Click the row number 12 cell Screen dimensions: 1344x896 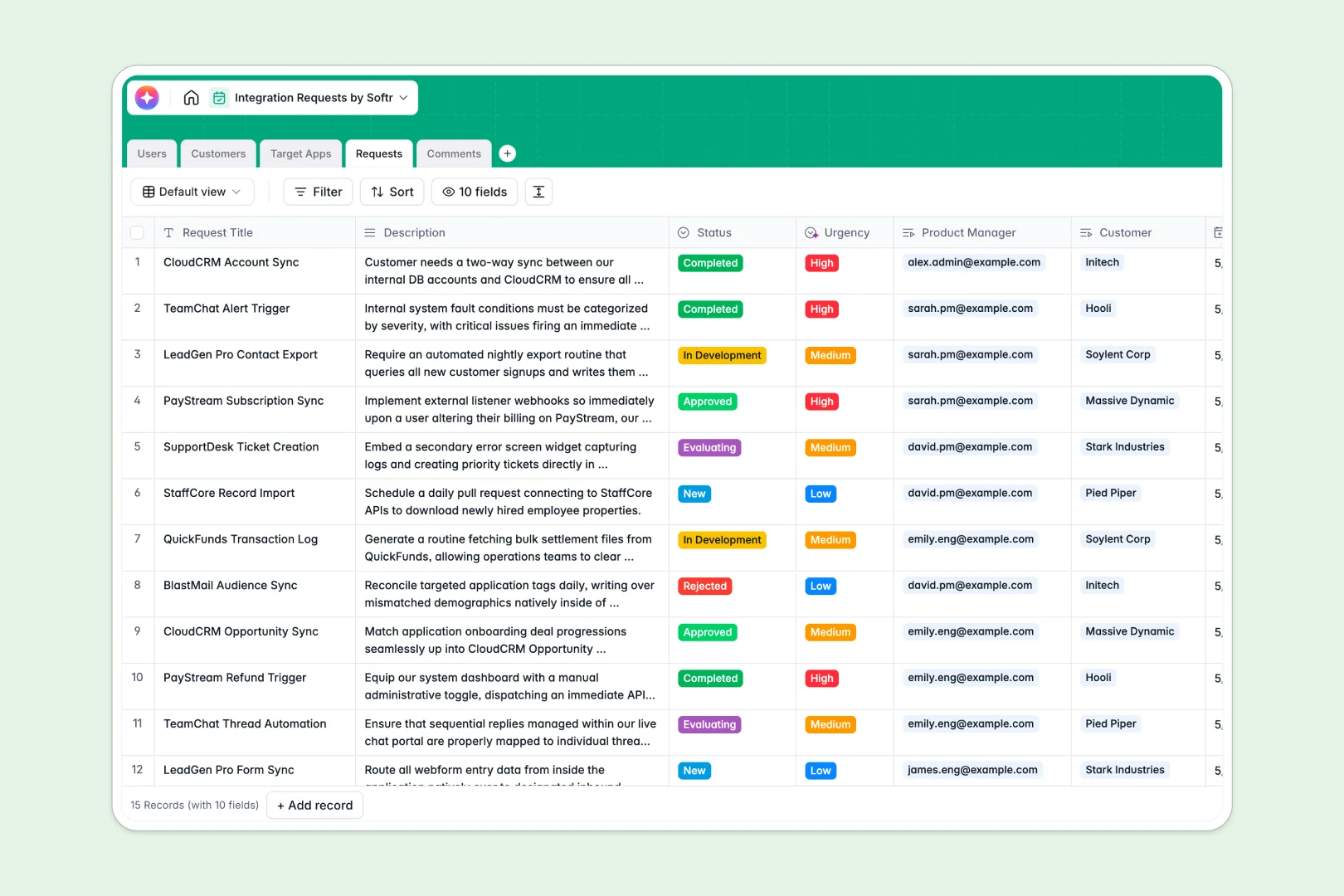click(x=138, y=770)
